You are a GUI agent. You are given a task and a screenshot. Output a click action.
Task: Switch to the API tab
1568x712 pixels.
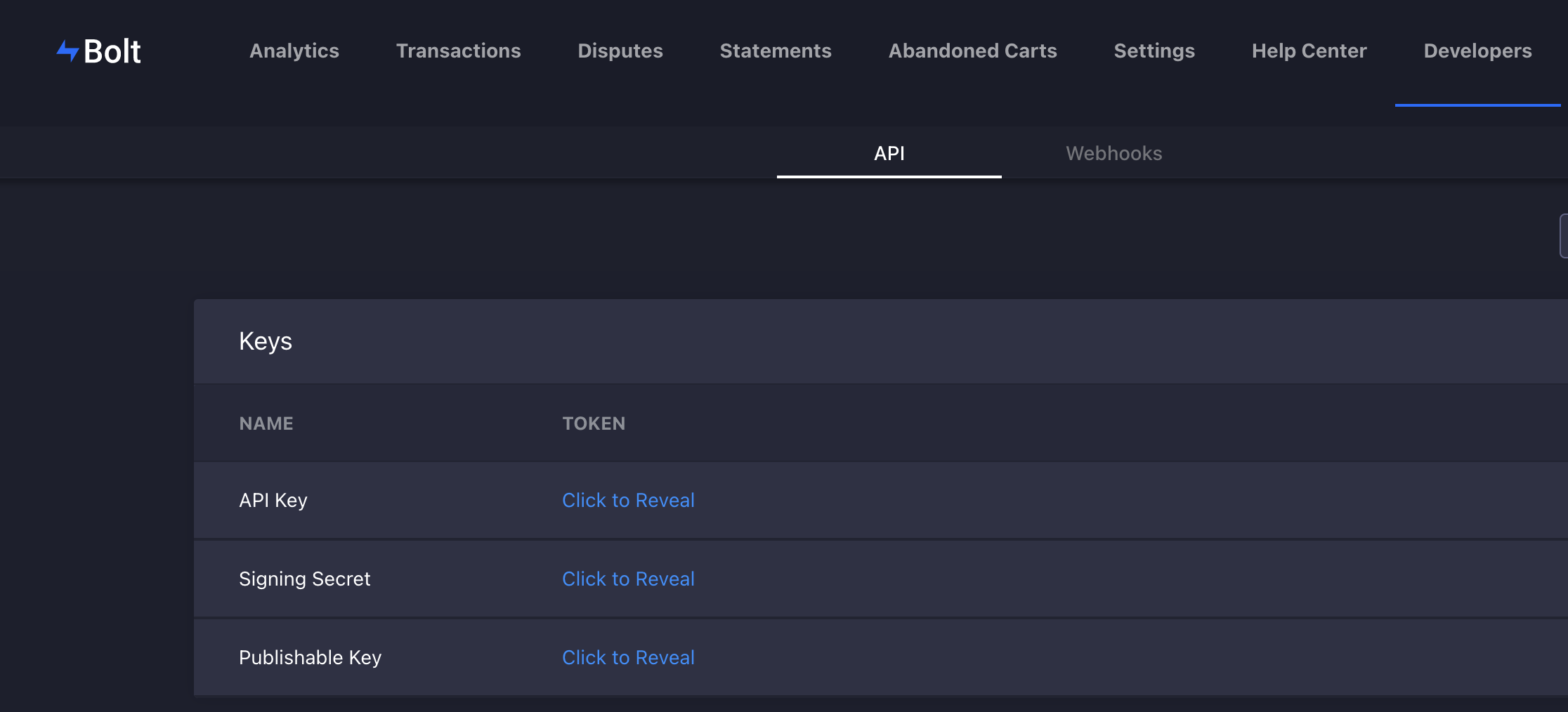click(x=889, y=153)
